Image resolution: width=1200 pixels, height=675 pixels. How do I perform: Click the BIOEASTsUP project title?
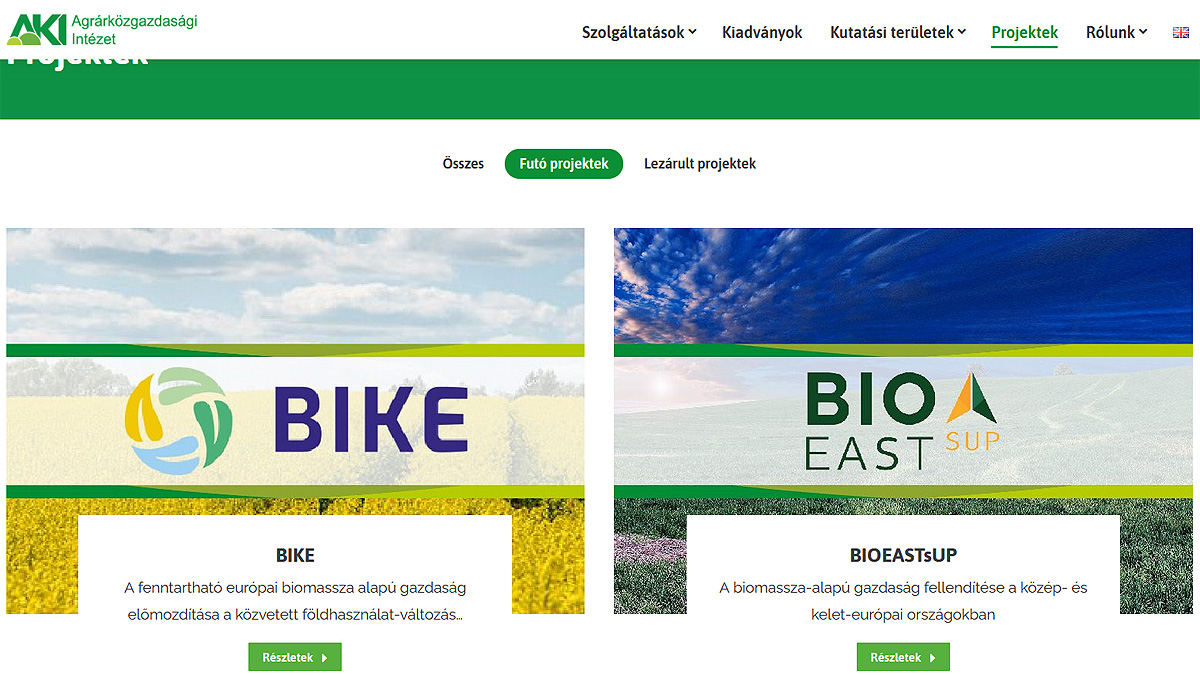[x=903, y=555]
